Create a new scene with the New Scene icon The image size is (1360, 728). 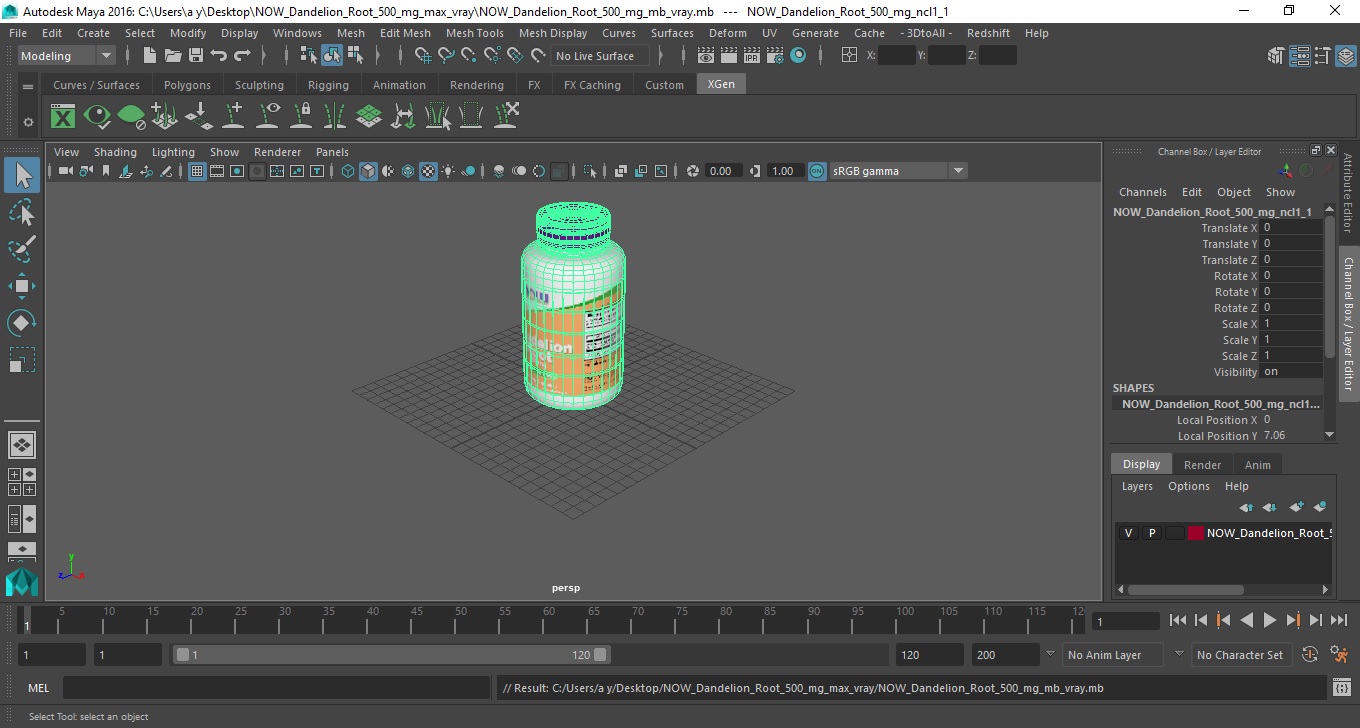click(x=150, y=56)
